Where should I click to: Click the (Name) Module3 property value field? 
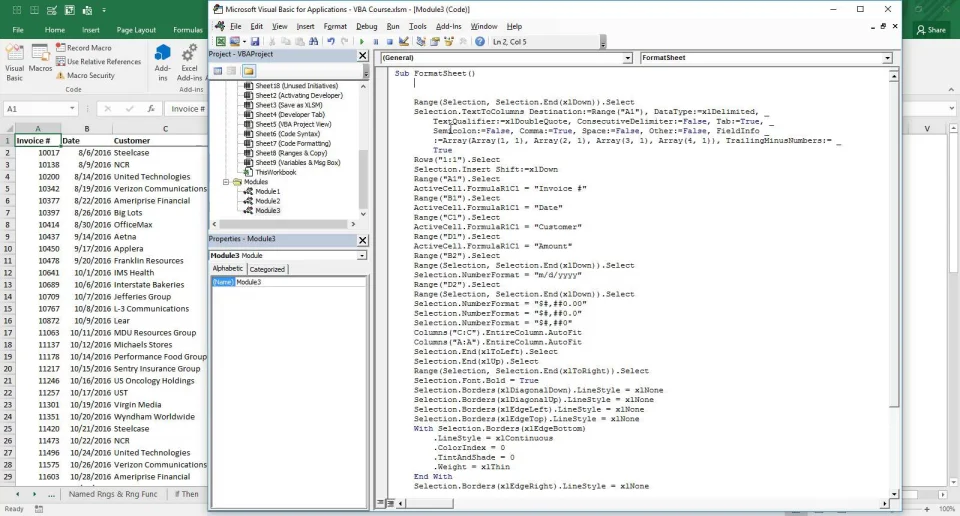coord(301,282)
